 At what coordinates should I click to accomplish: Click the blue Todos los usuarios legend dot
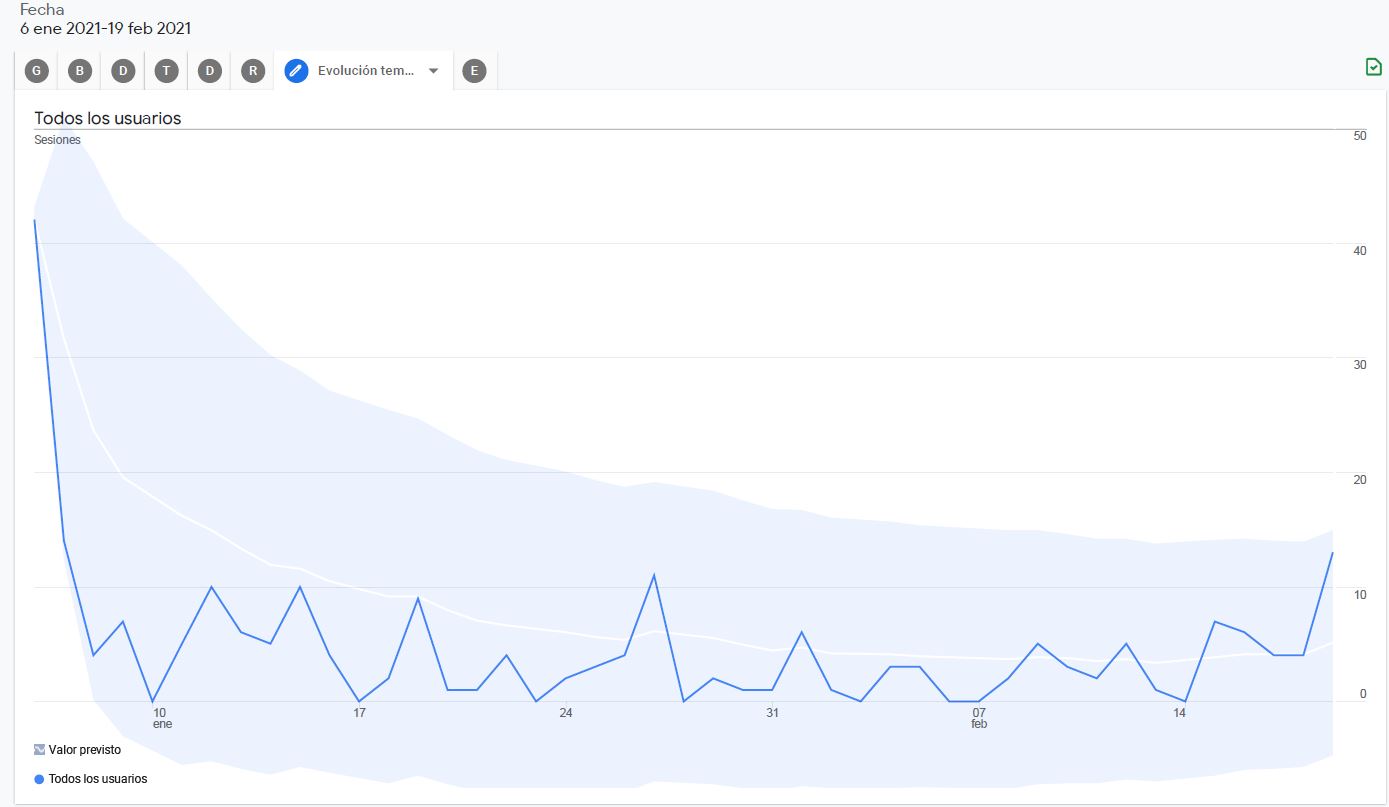[x=39, y=779]
